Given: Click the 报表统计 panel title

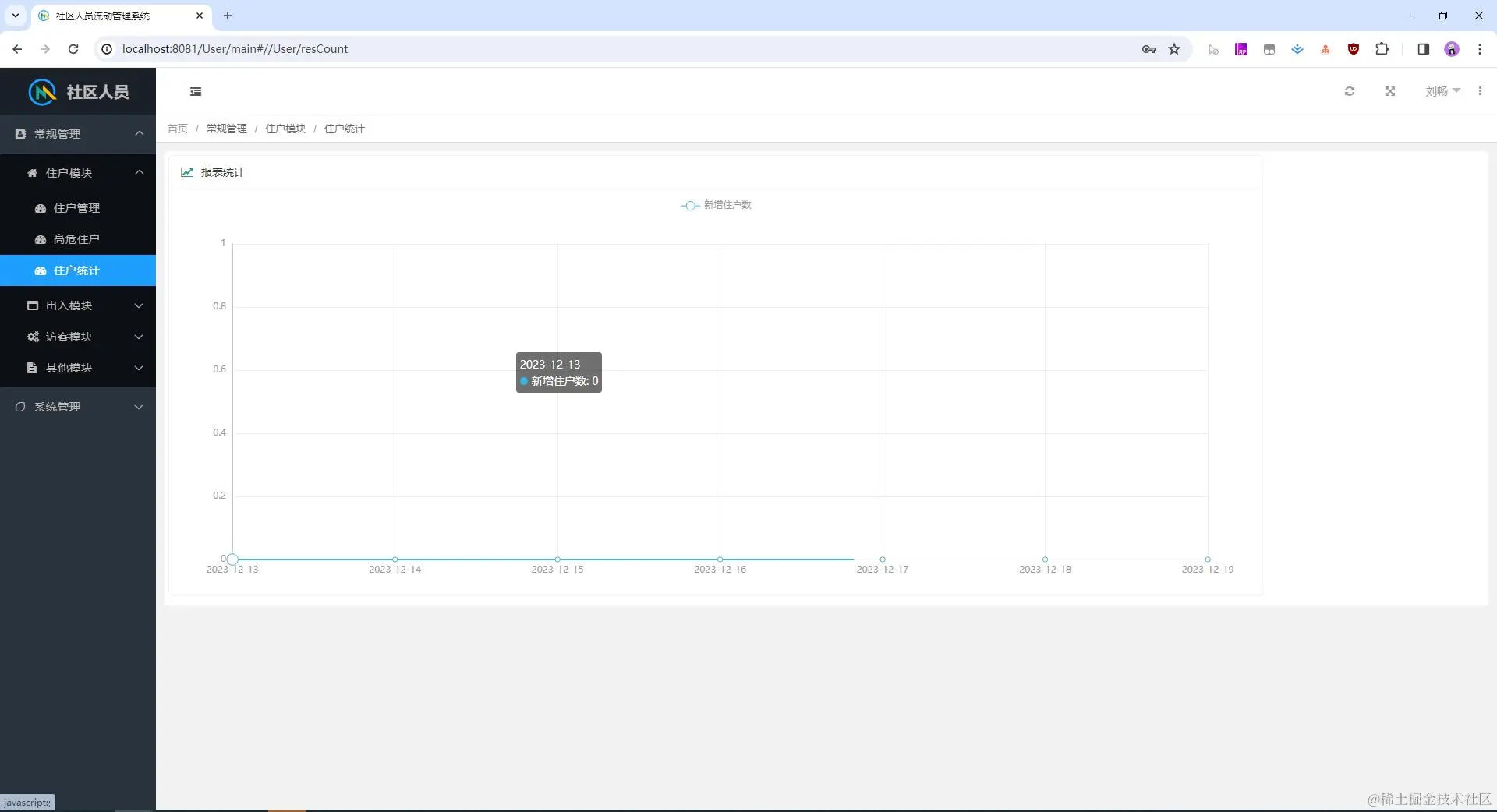Looking at the screenshot, I should point(223,172).
